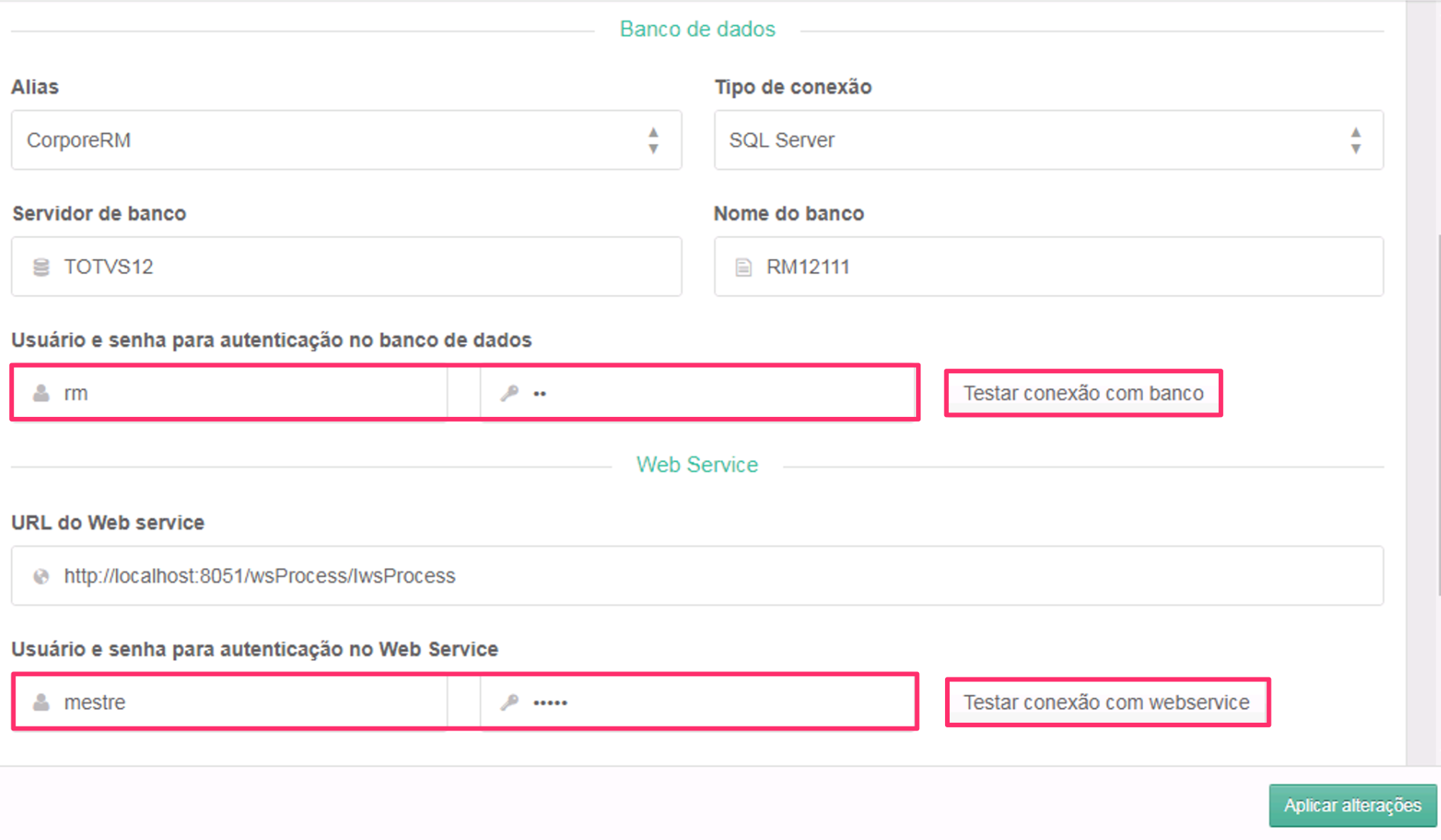1441x840 pixels.
Task: Click Testar conexão com webservice button
Action: coord(1108,702)
